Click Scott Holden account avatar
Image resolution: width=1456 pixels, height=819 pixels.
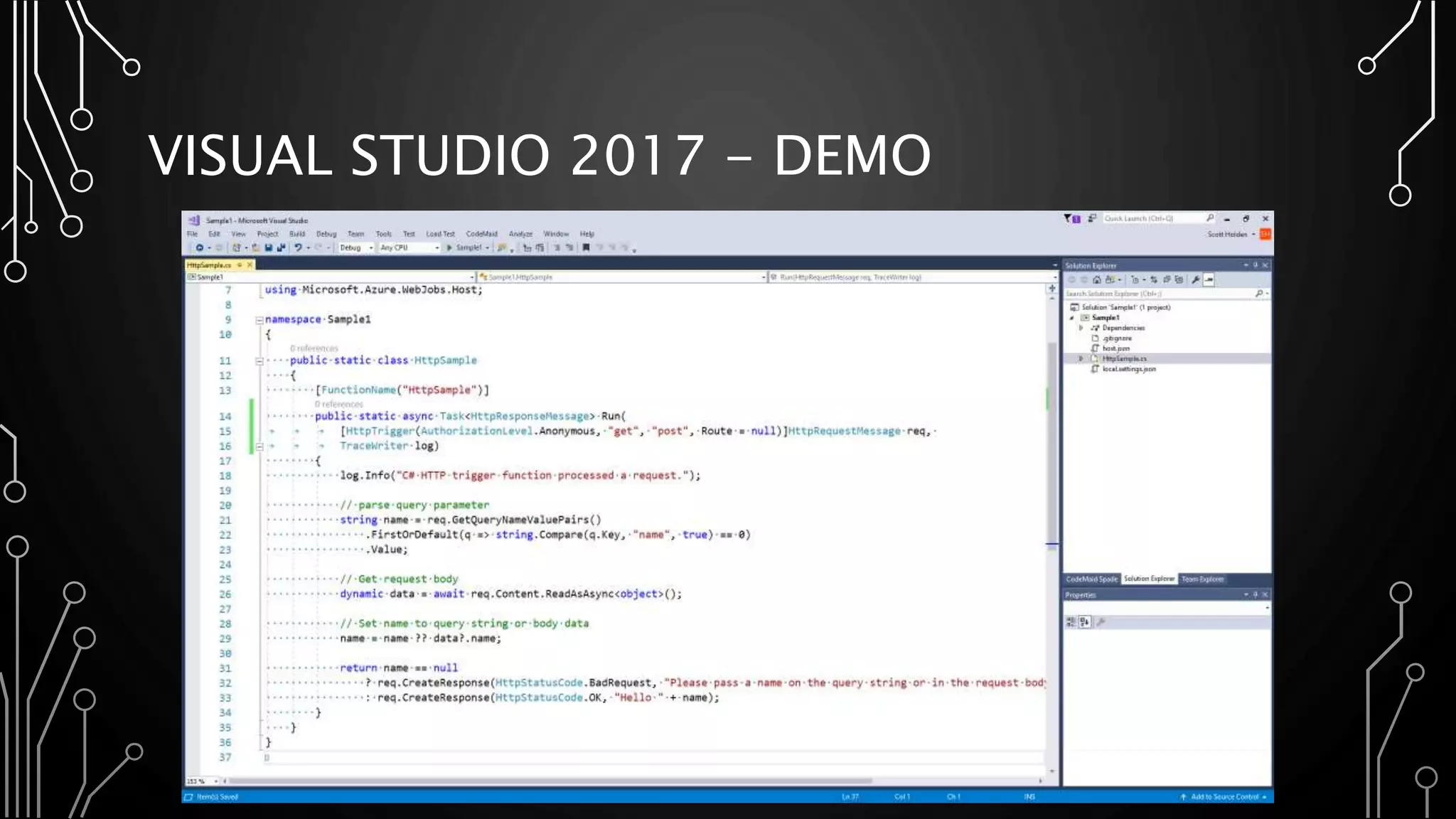1265,234
